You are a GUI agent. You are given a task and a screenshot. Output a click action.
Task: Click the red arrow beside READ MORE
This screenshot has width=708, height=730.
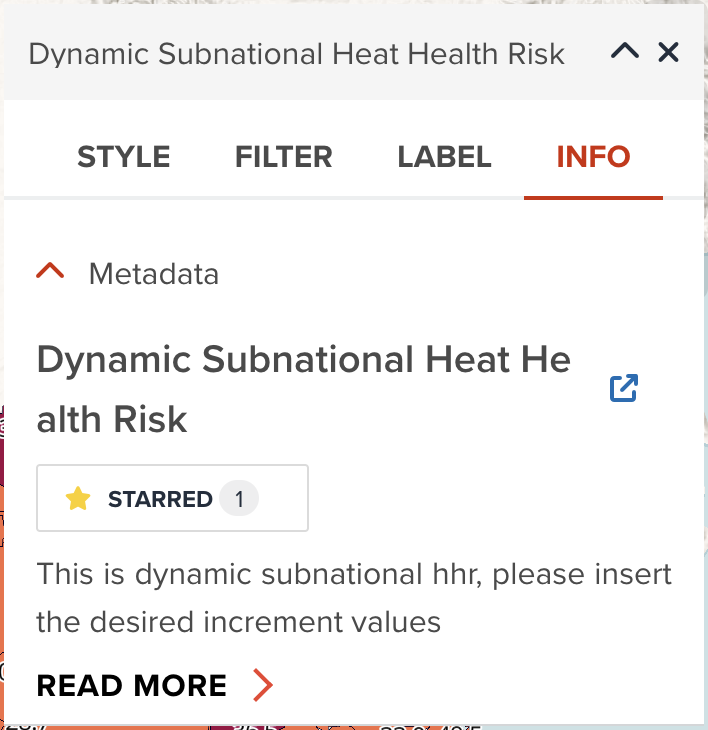(262, 685)
